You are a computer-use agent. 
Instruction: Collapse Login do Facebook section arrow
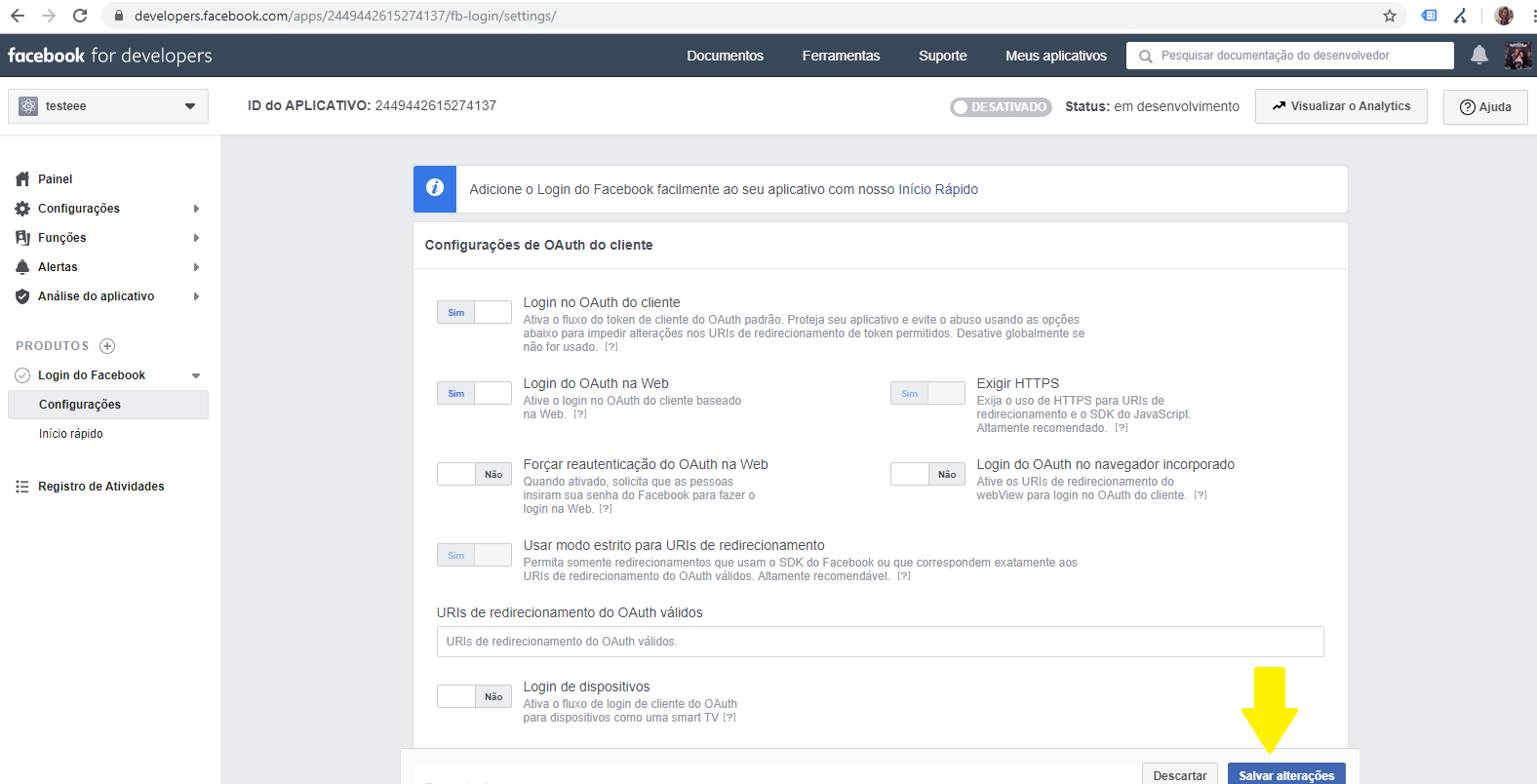196,375
